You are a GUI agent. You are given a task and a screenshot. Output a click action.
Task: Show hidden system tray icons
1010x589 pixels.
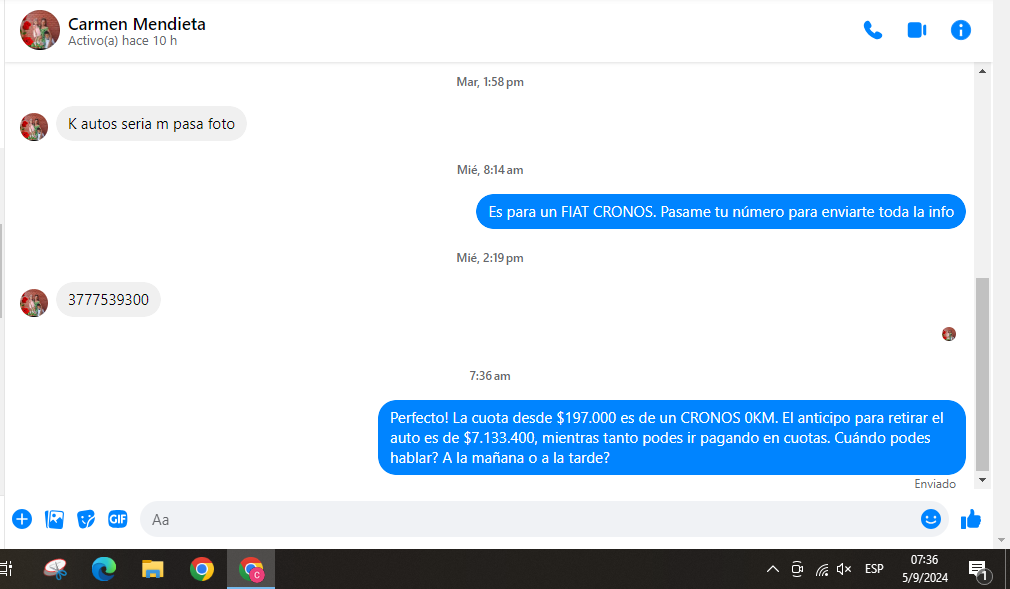(x=773, y=569)
